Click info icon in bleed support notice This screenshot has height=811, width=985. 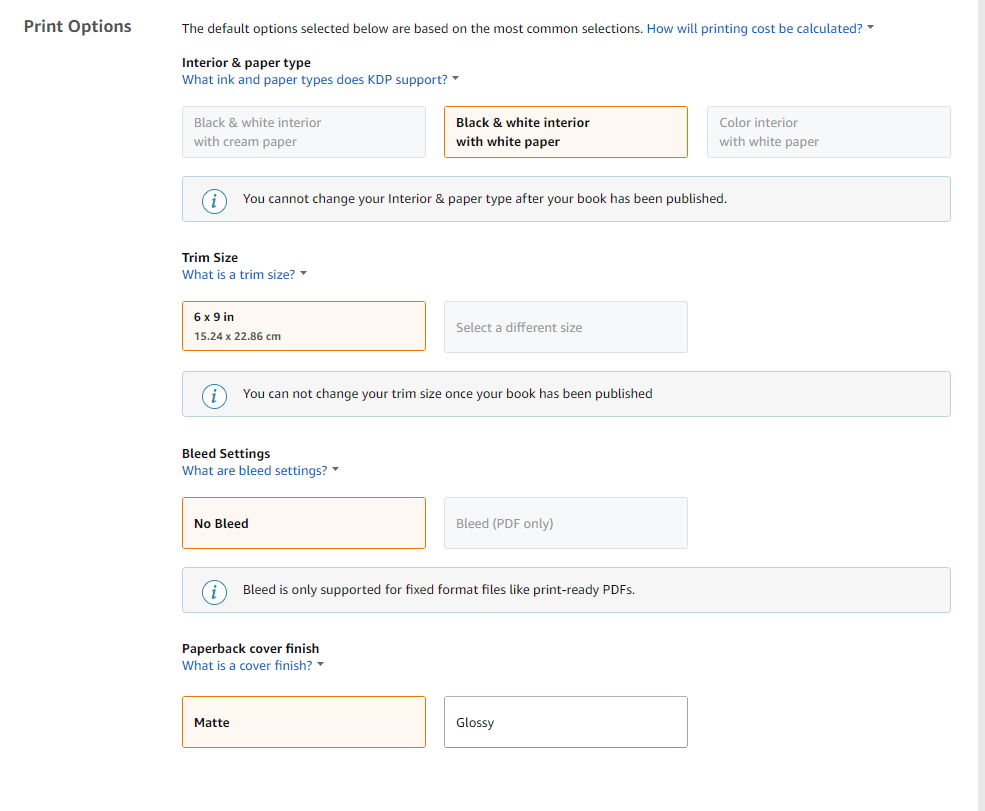[x=213, y=591]
